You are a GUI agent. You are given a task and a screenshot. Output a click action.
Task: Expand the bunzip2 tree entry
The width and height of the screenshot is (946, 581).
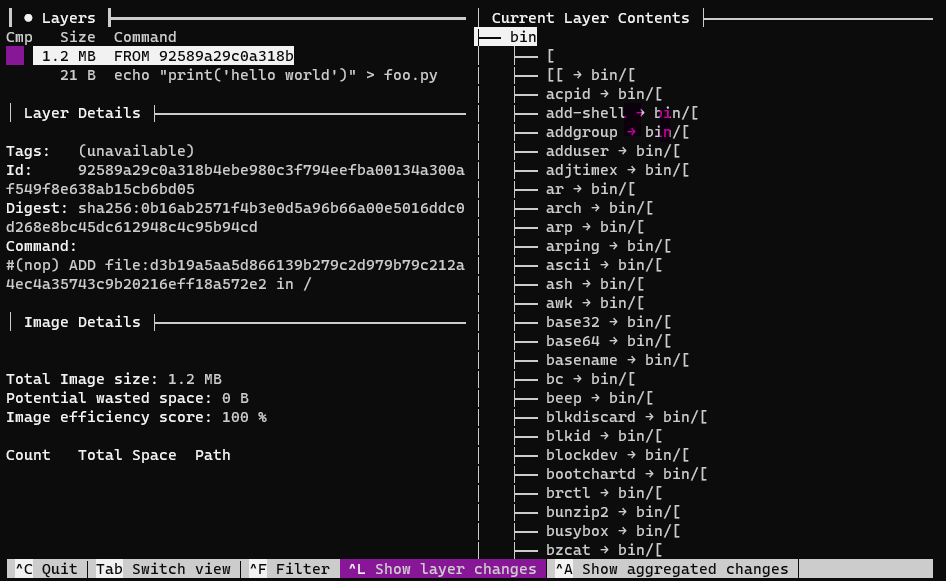[x=570, y=511]
